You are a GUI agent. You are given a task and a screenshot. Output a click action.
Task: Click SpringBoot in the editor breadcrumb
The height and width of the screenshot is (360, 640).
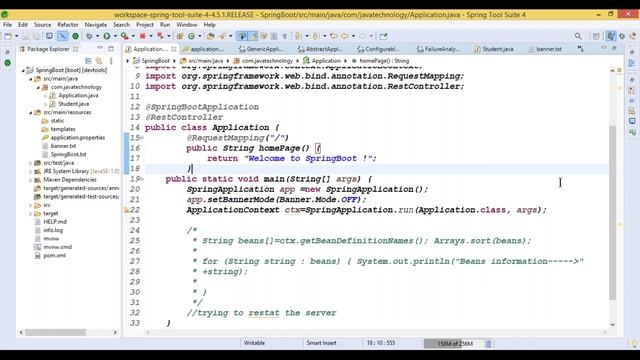pyautogui.click(x=155, y=61)
